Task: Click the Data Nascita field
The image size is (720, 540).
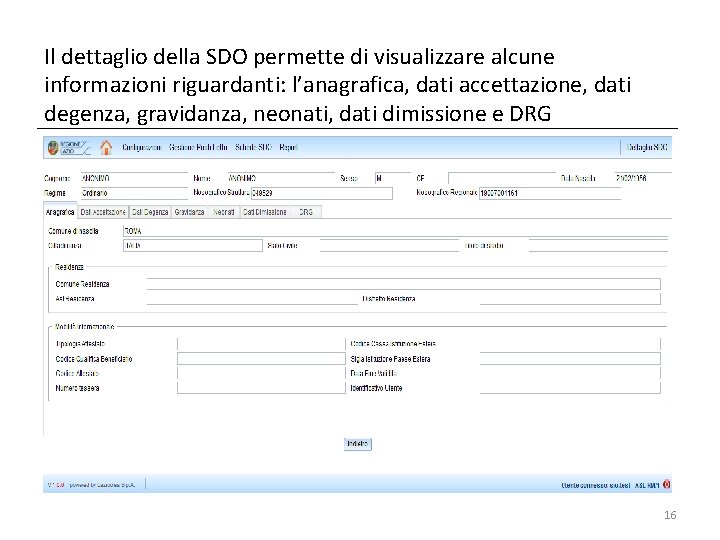Action: pyautogui.click(x=643, y=178)
